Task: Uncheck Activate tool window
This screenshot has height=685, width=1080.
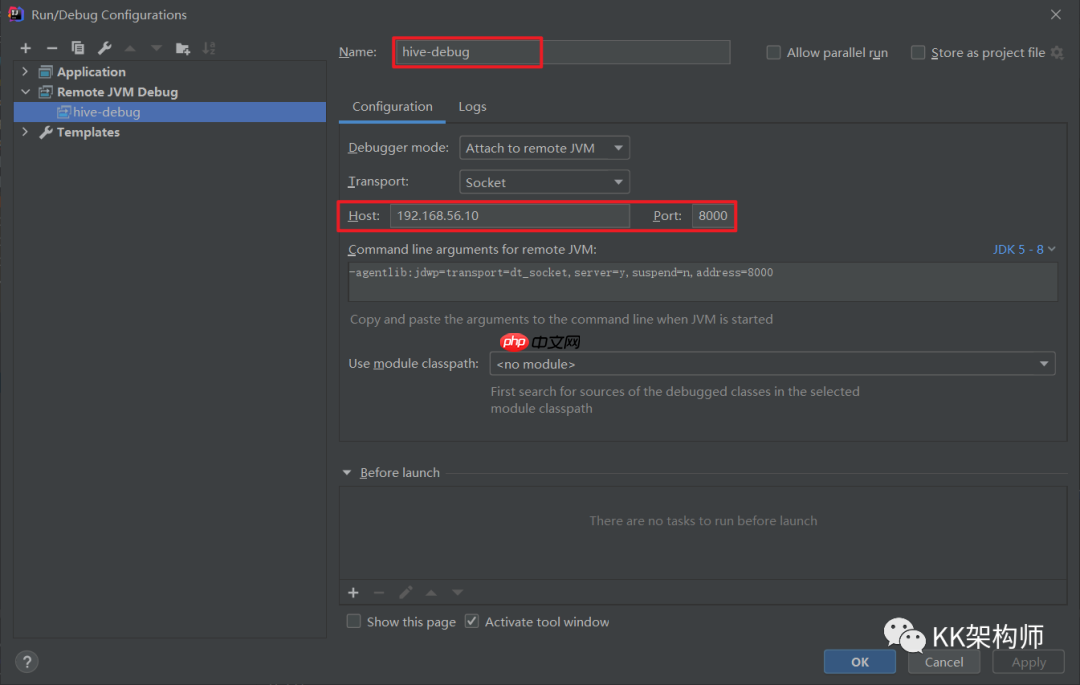Action: tap(472, 622)
